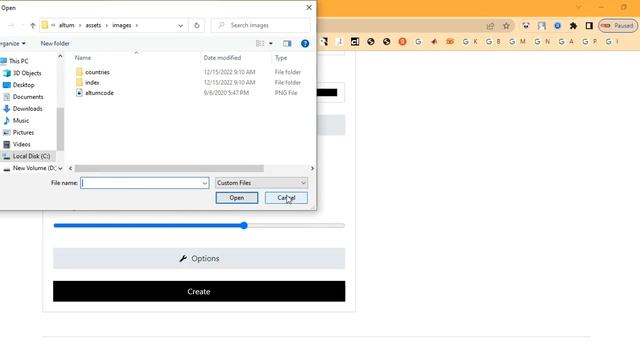This screenshot has width=640, height=360.
Task: Select the index folder
Action: click(x=92, y=82)
